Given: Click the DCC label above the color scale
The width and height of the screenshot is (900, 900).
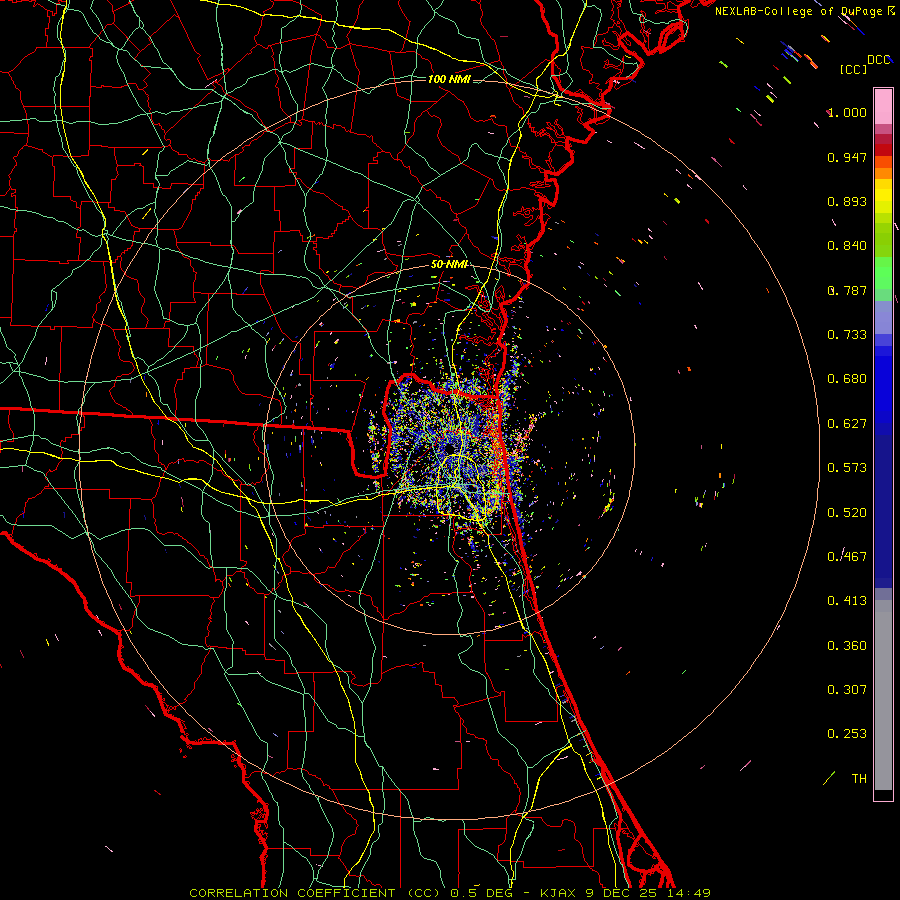Looking at the screenshot, I should pyautogui.click(x=878, y=60).
